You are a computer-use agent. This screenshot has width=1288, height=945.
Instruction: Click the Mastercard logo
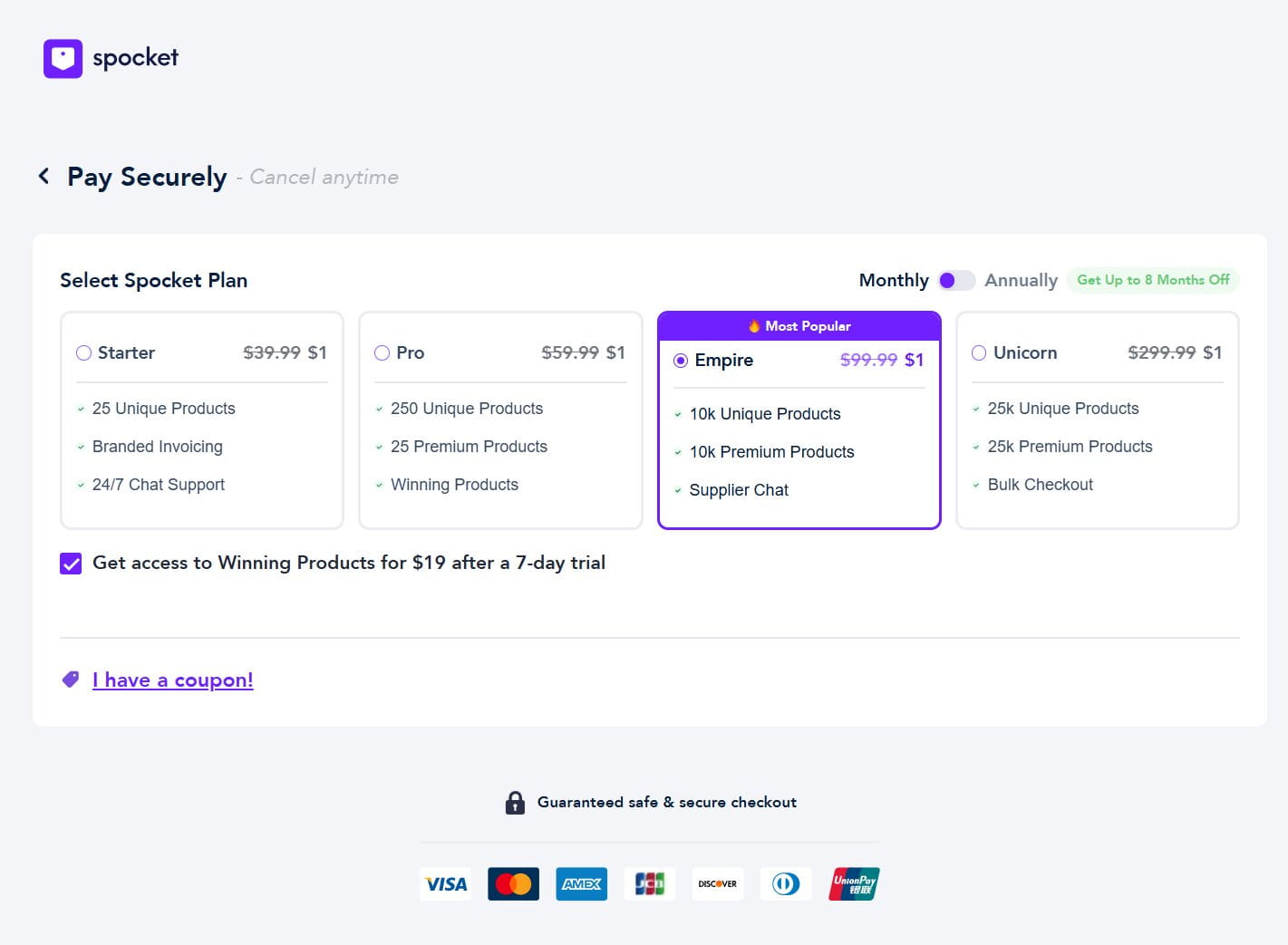click(x=513, y=883)
